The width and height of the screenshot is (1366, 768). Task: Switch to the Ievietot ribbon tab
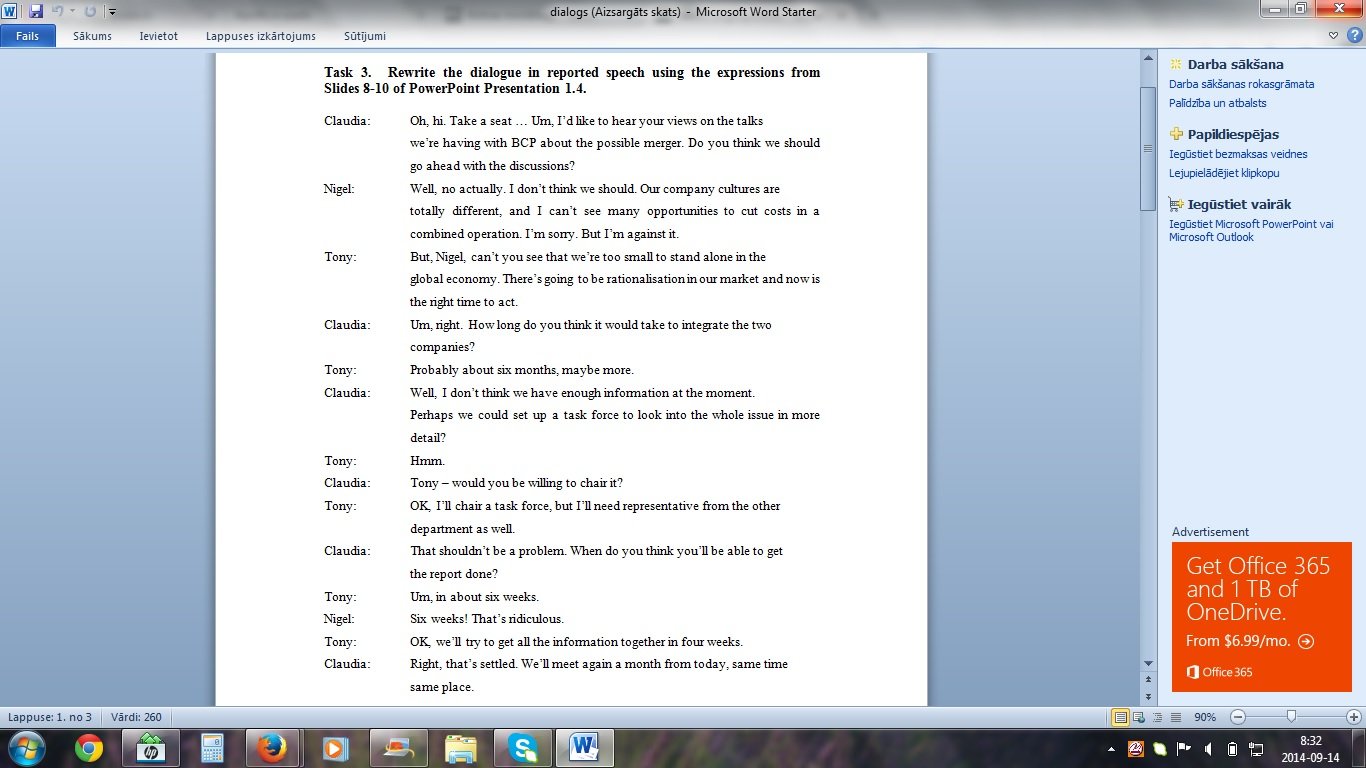click(x=158, y=36)
